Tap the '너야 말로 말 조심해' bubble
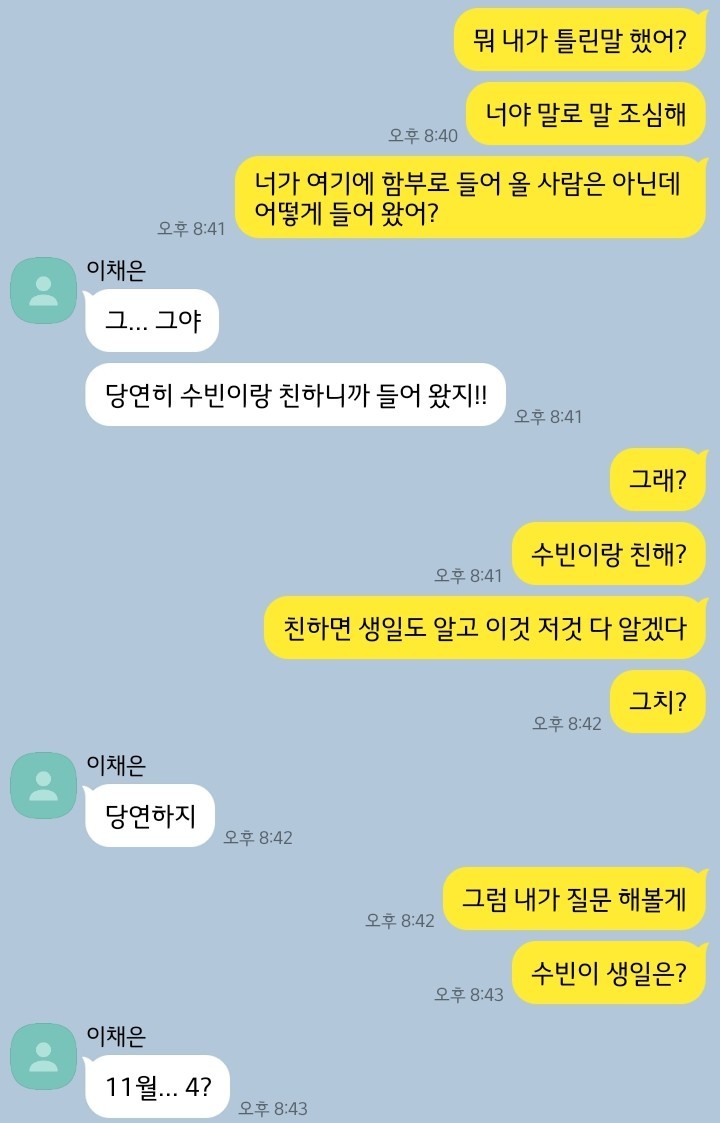 coord(586,114)
